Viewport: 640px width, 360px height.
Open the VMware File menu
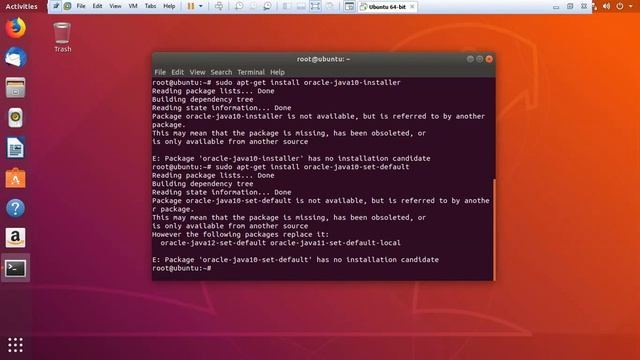pyautogui.click(x=81, y=6)
